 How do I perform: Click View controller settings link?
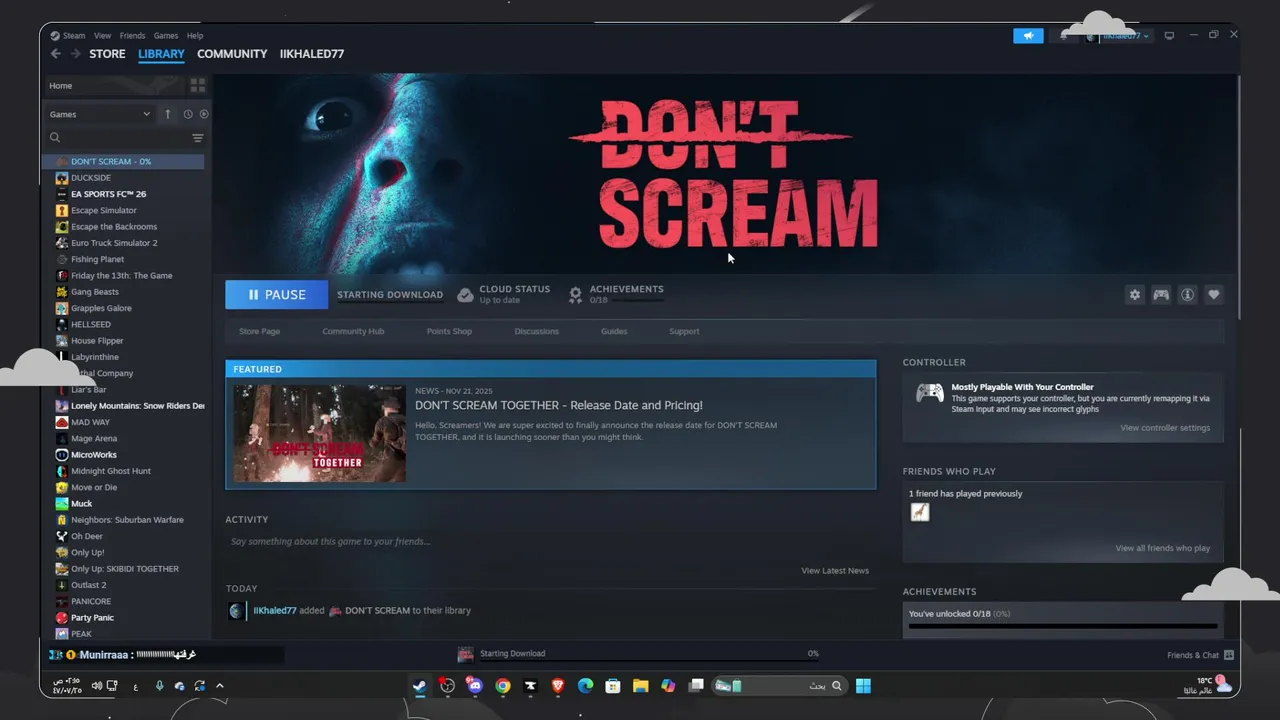click(1165, 428)
